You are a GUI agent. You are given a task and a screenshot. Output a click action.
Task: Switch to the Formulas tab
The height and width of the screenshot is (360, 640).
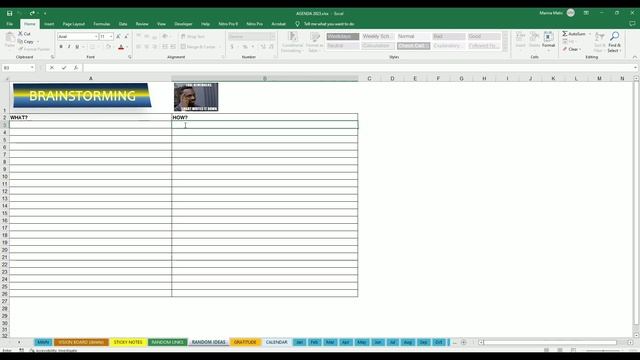pyautogui.click(x=101, y=24)
